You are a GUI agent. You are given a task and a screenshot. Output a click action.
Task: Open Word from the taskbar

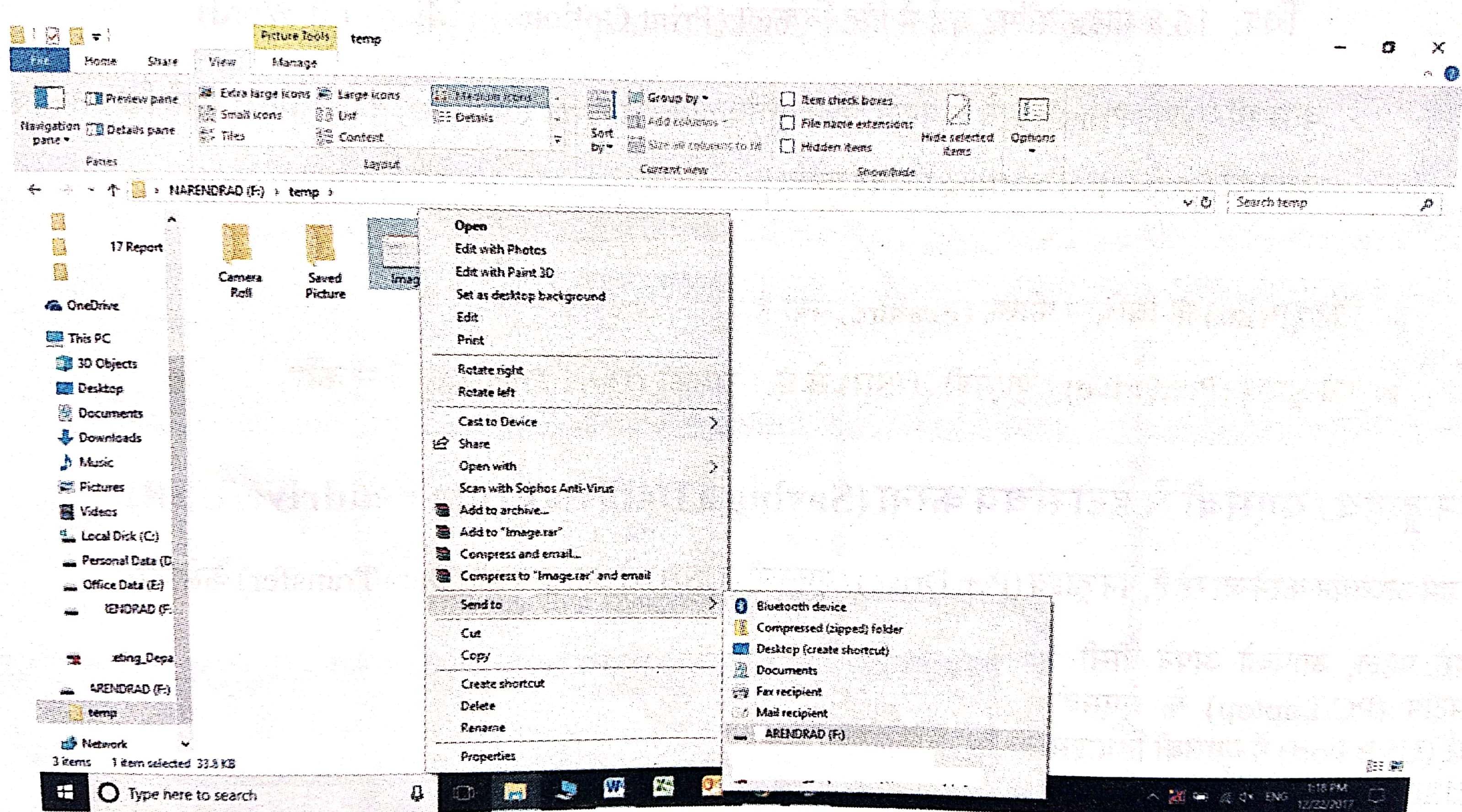tap(614, 788)
